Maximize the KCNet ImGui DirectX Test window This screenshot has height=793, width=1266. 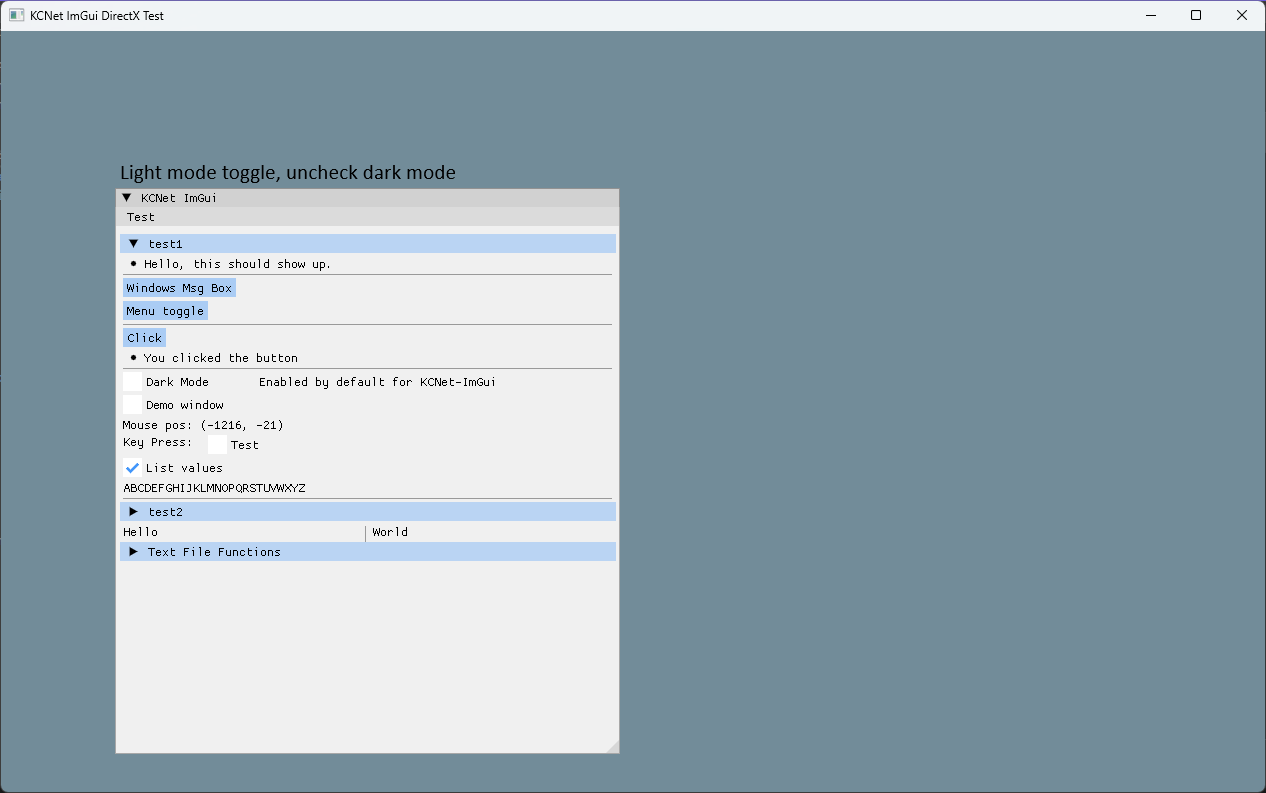[x=1196, y=16]
